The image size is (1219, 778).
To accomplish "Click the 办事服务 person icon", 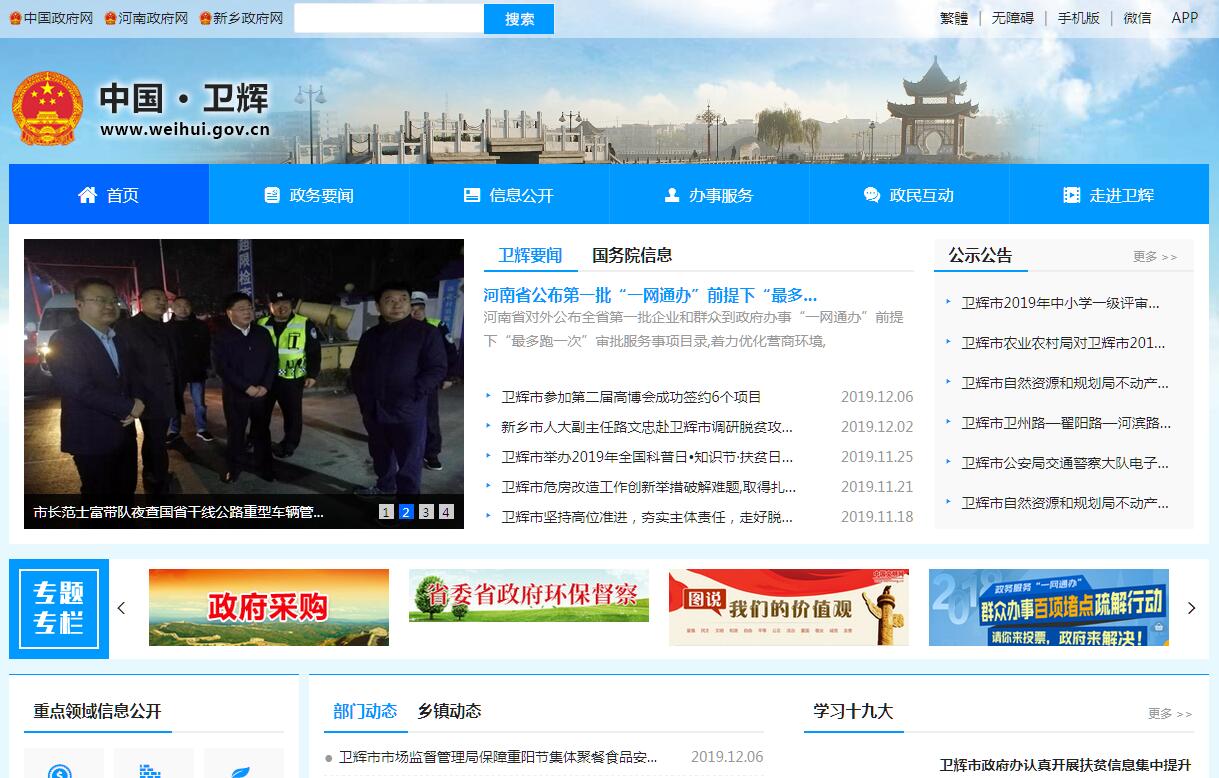I will [x=672, y=195].
